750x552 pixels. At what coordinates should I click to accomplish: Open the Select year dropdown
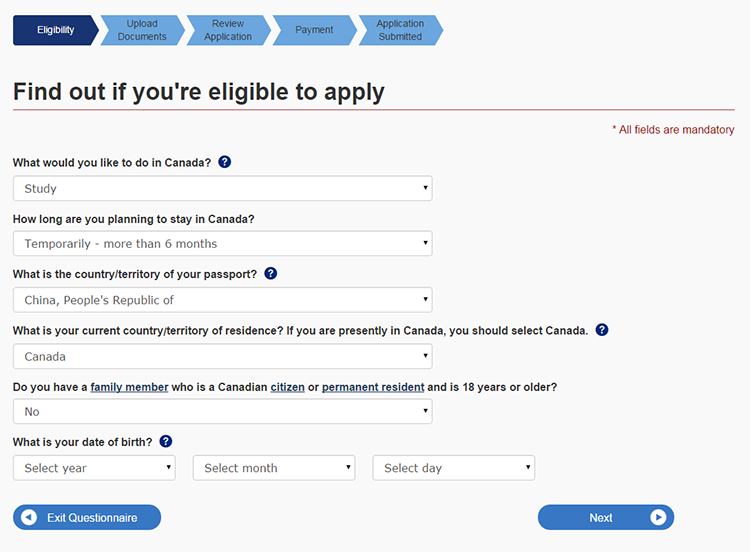pyautogui.click(x=94, y=467)
